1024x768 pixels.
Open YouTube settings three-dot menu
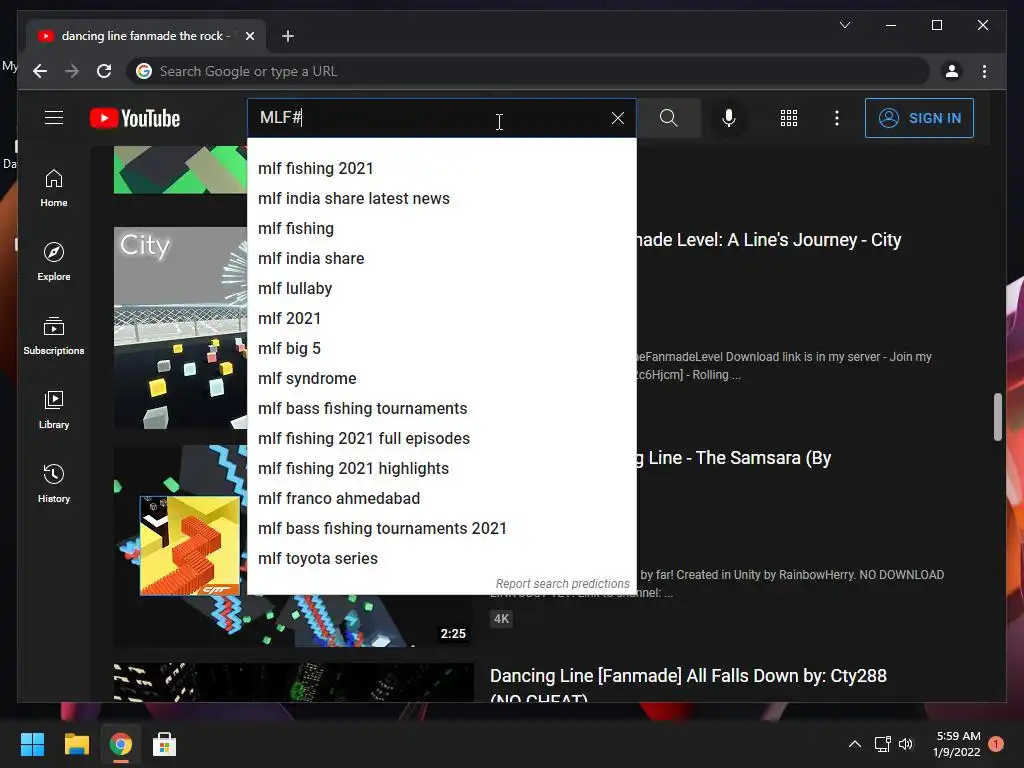click(837, 118)
